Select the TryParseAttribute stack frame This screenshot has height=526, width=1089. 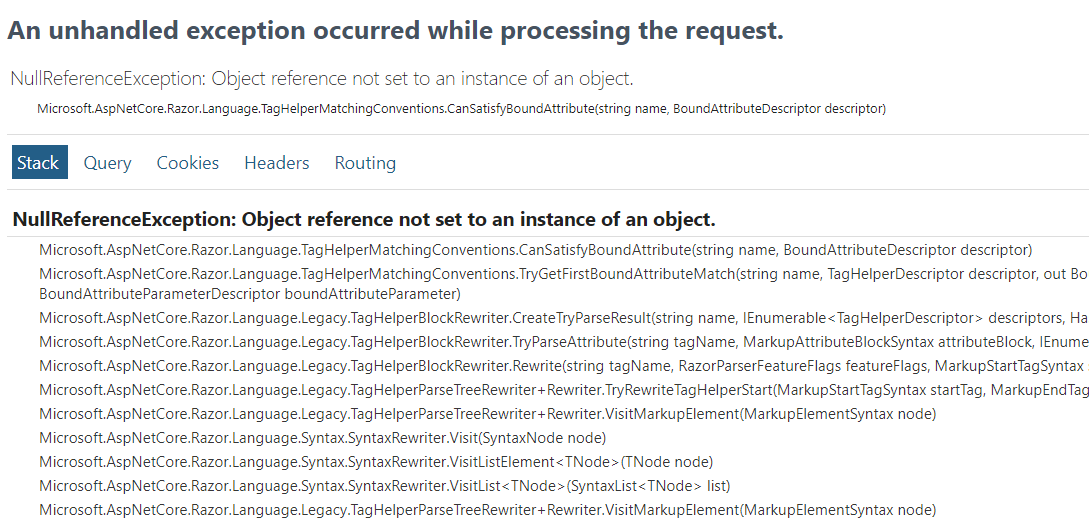click(560, 342)
